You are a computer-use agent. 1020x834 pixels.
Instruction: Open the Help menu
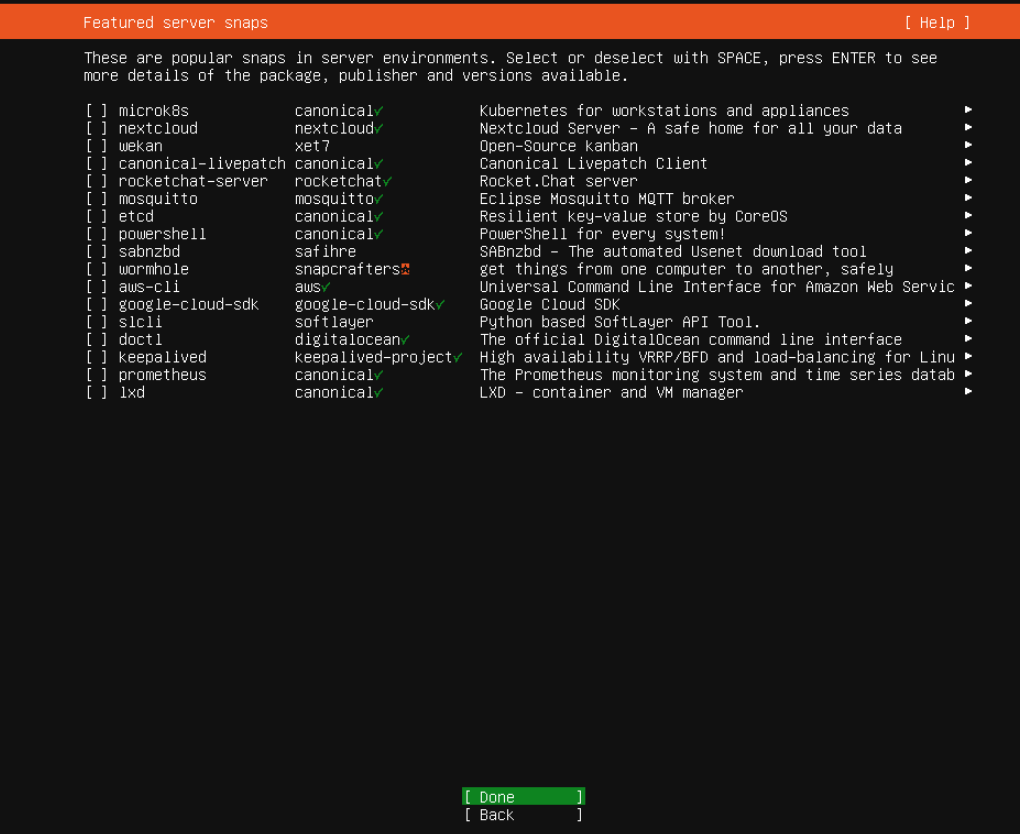click(936, 22)
